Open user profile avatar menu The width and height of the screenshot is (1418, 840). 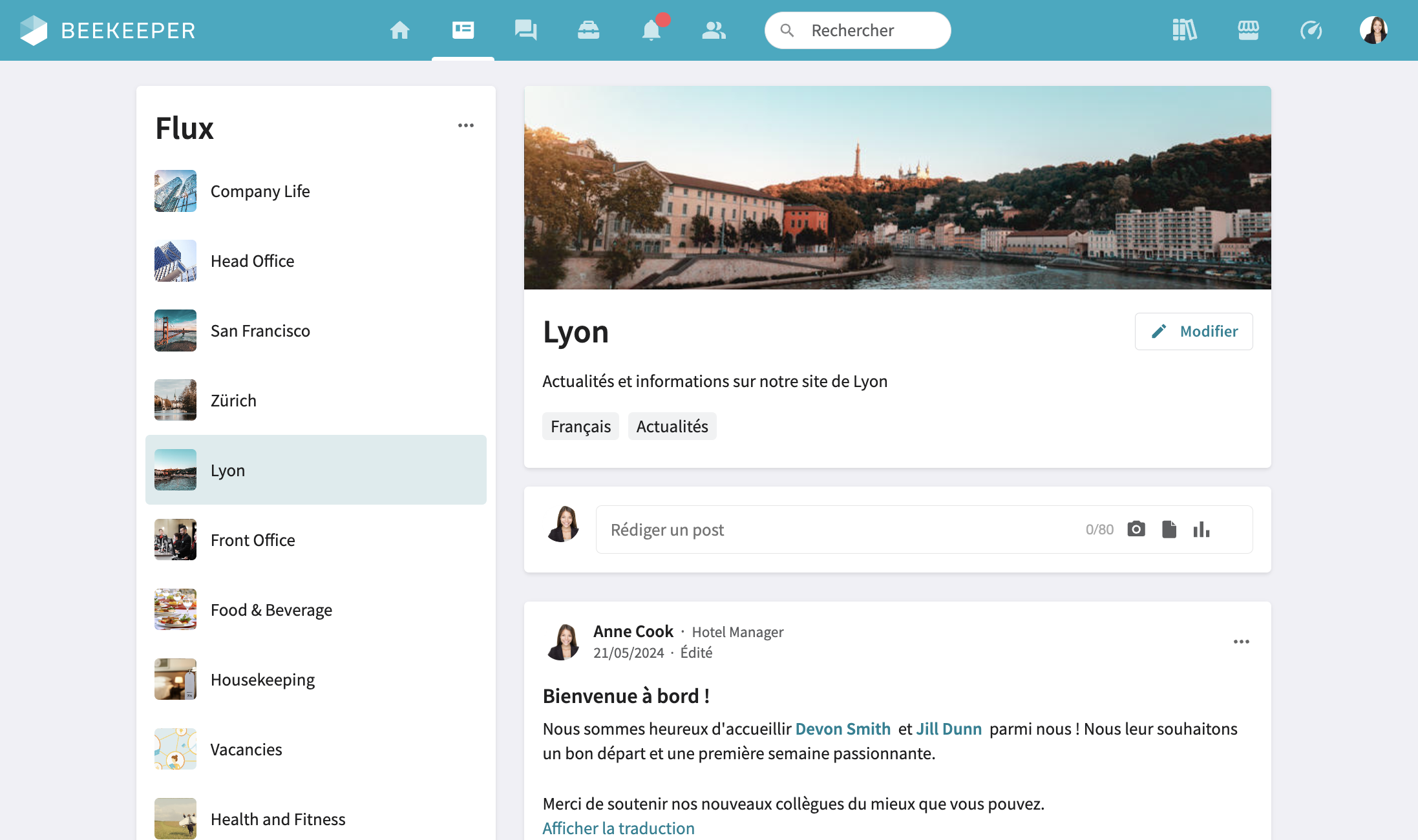pos(1373,30)
